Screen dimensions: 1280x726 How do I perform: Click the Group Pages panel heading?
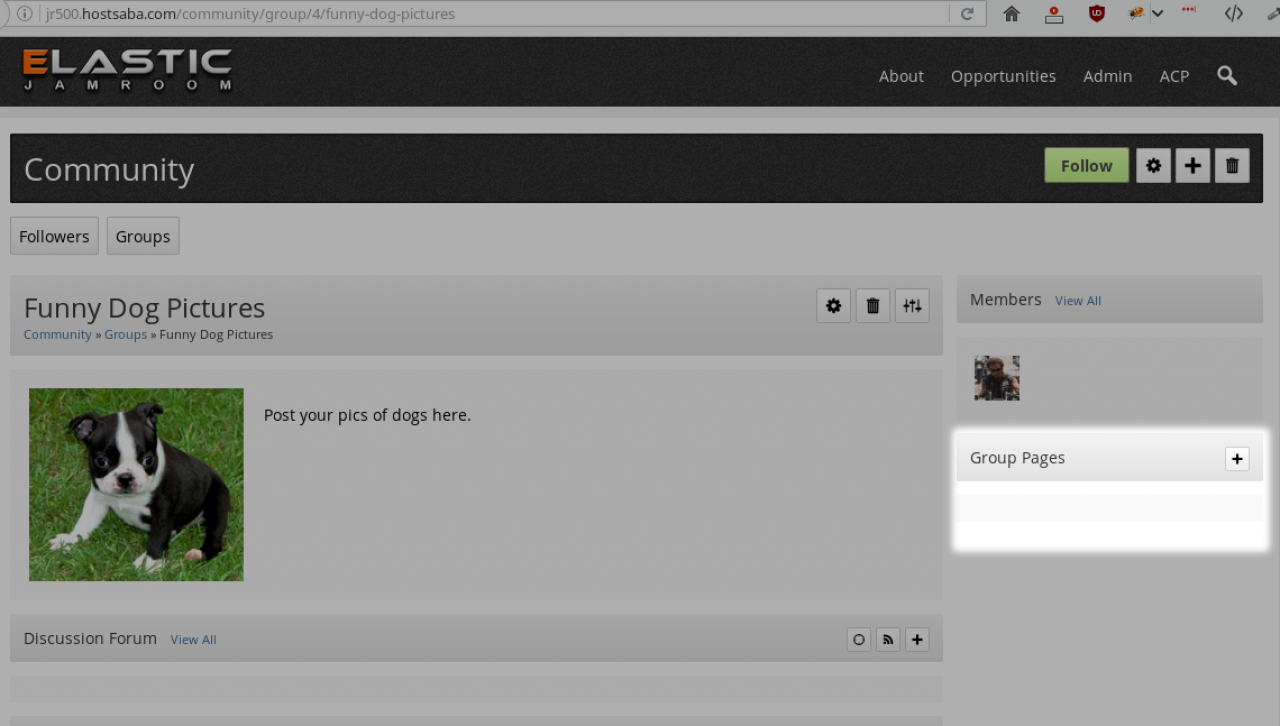(1017, 458)
